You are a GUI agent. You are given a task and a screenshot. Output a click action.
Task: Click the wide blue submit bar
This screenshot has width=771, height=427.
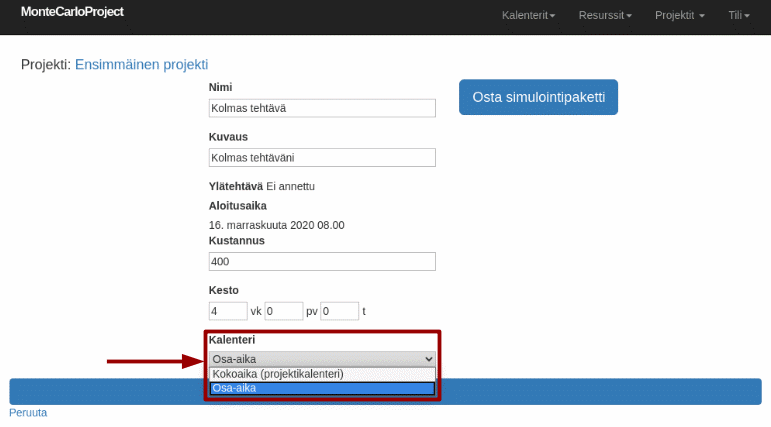click(x=100, y=391)
